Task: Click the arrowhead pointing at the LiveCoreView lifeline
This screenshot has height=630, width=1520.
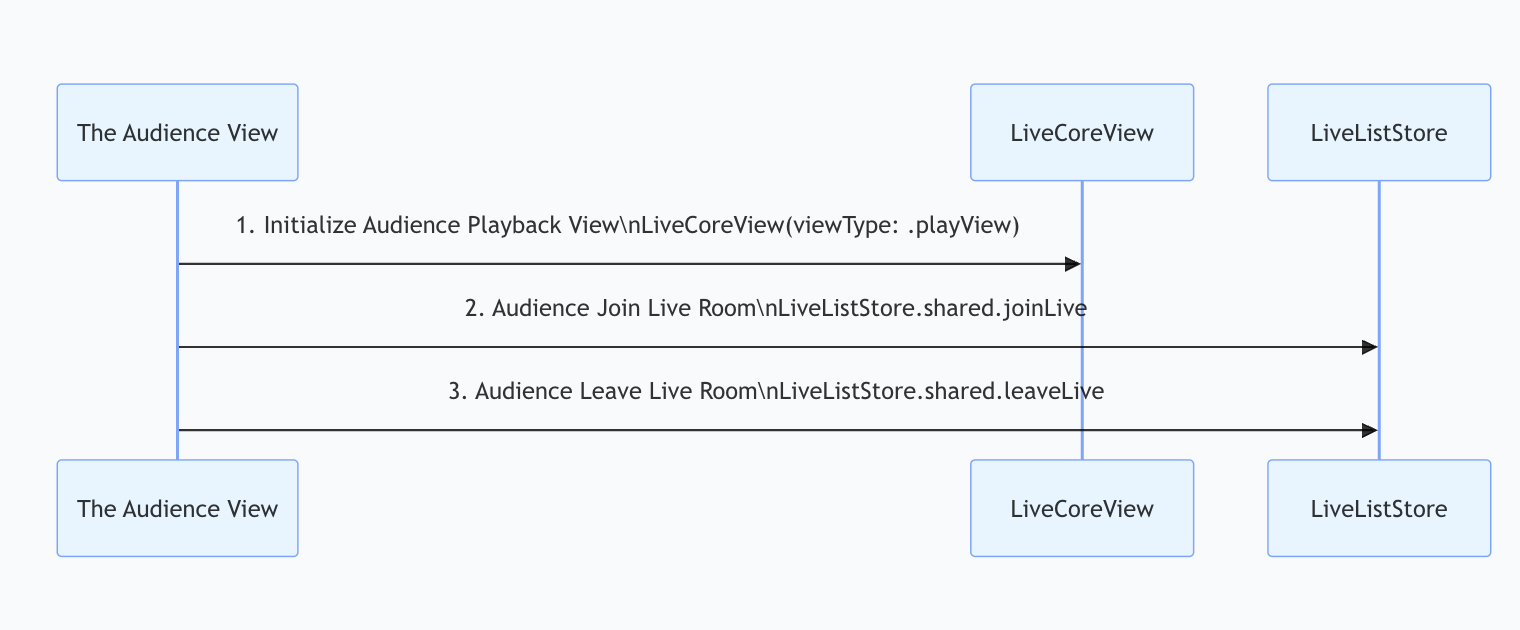Action: (x=1073, y=264)
